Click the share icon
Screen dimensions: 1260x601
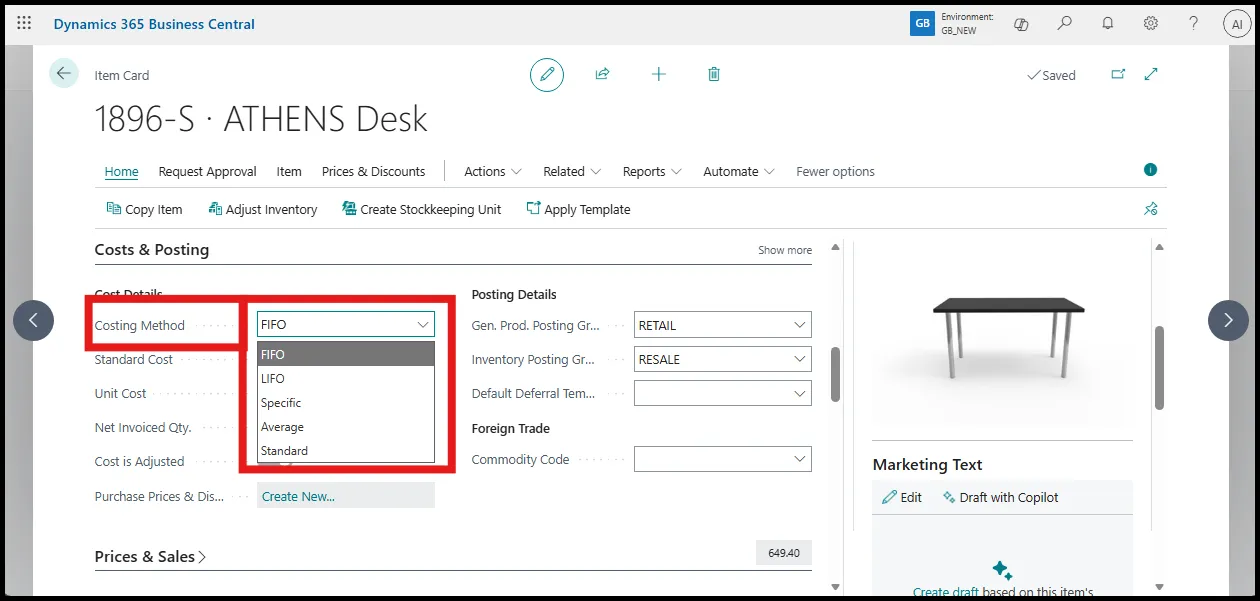coord(603,74)
